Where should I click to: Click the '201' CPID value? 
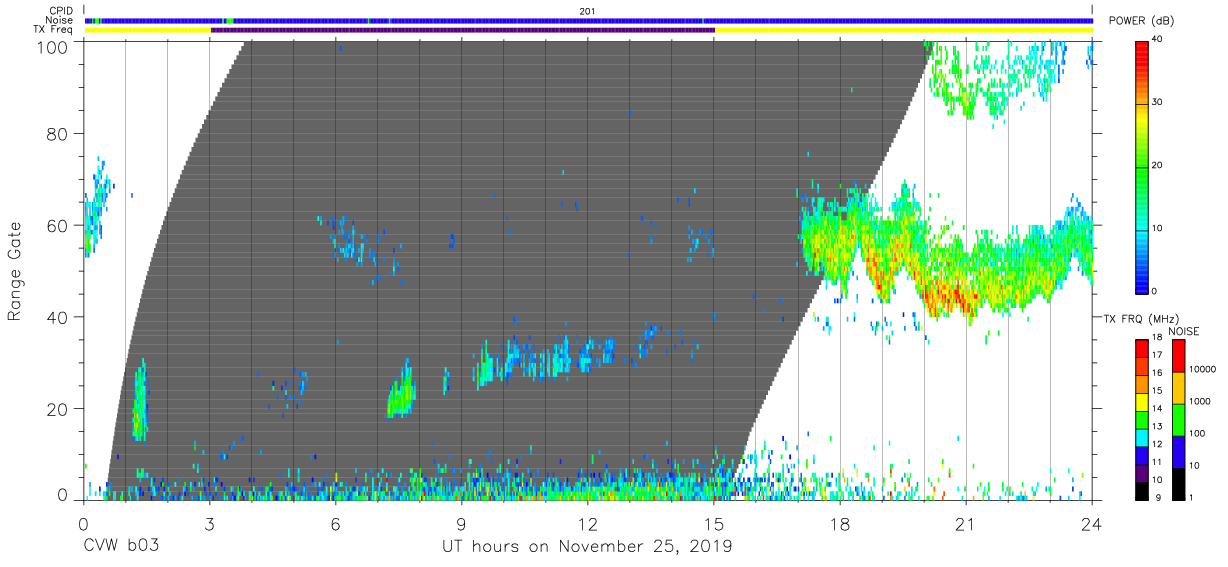(x=588, y=11)
